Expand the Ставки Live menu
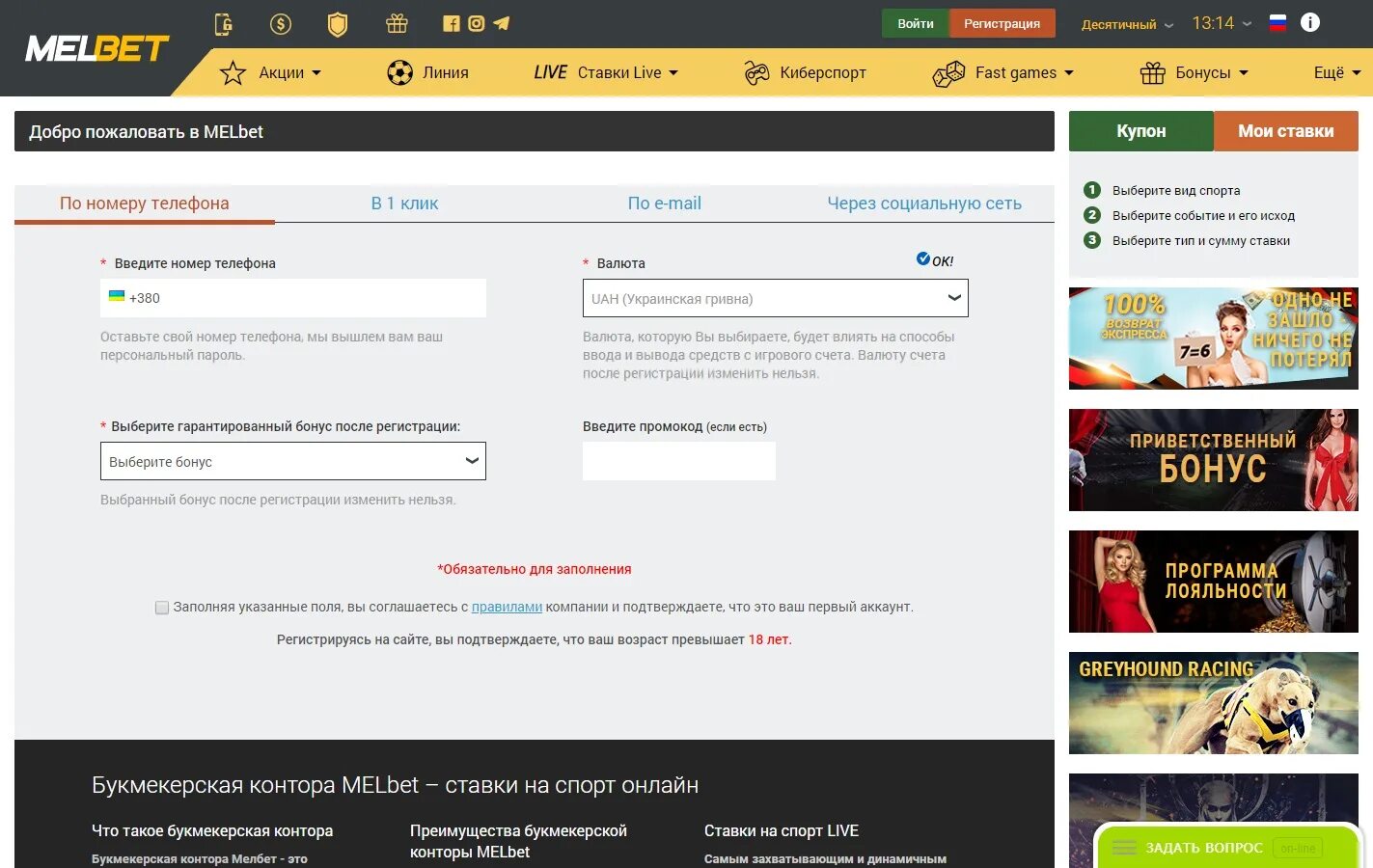The width and height of the screenshot is (1373, 868). pos(628,72)
